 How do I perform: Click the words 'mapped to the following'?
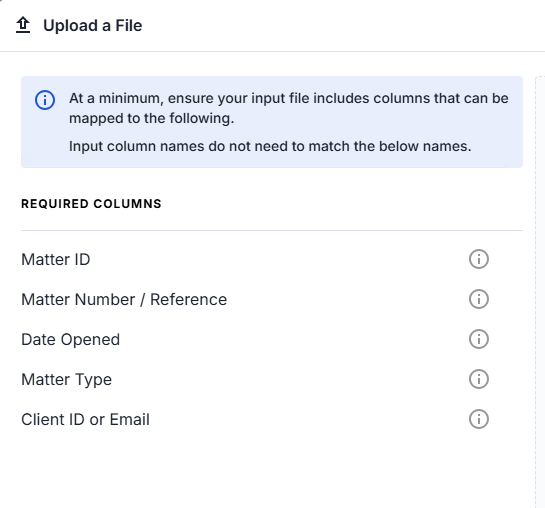[x=150, y=118]
